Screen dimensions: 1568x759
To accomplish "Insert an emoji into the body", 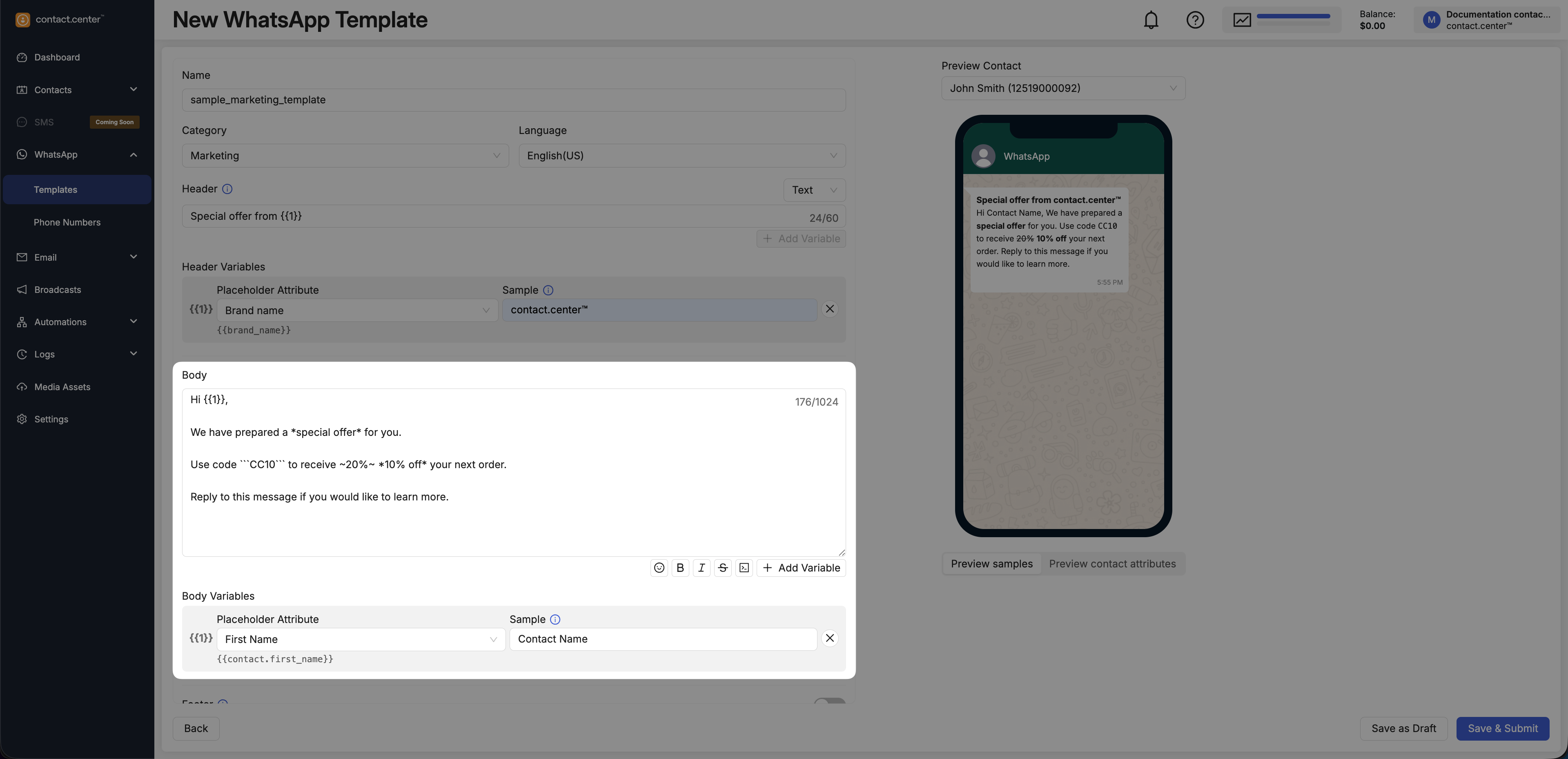I will 659,568.
